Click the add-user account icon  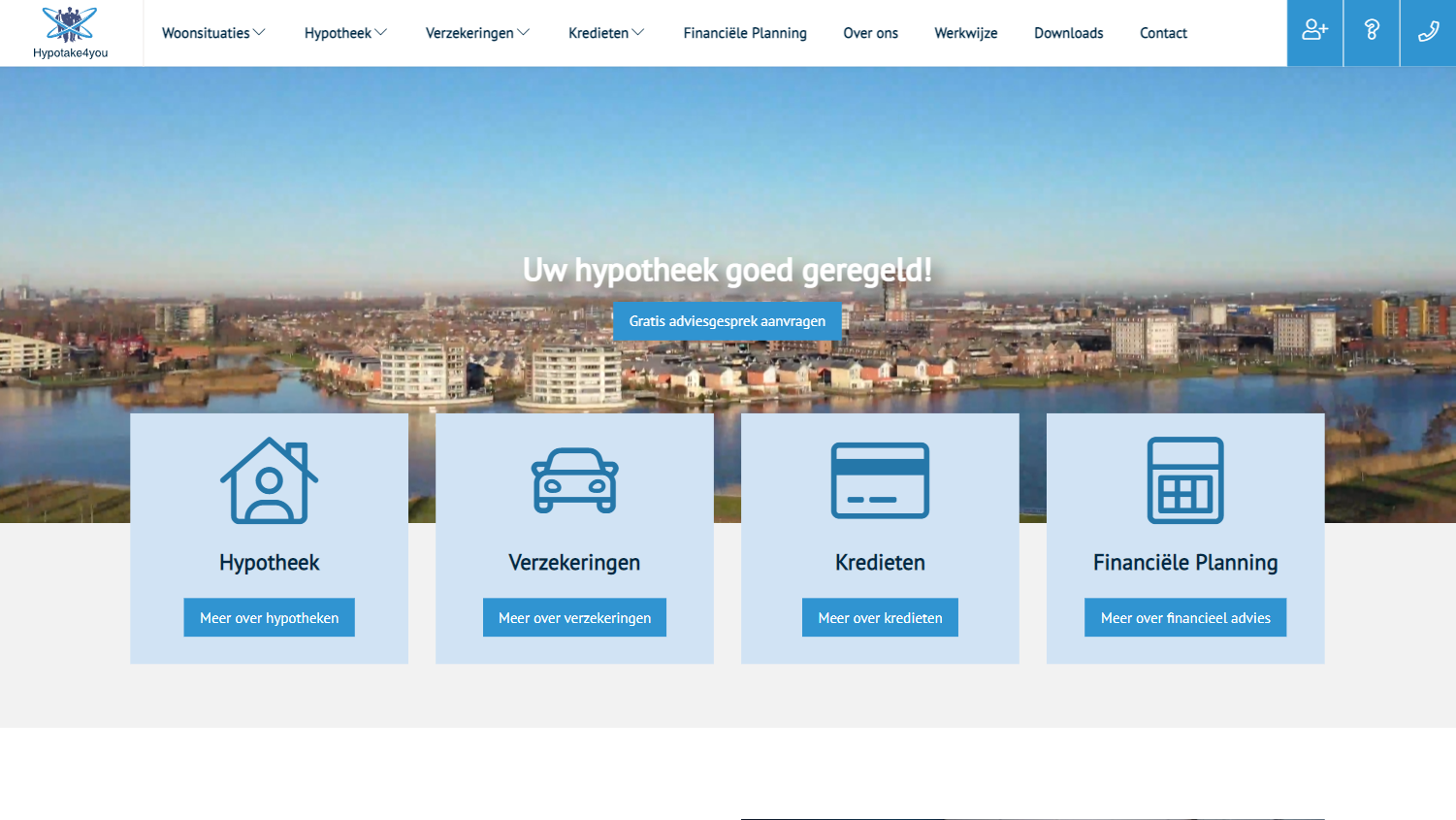tap(1314, 32)
